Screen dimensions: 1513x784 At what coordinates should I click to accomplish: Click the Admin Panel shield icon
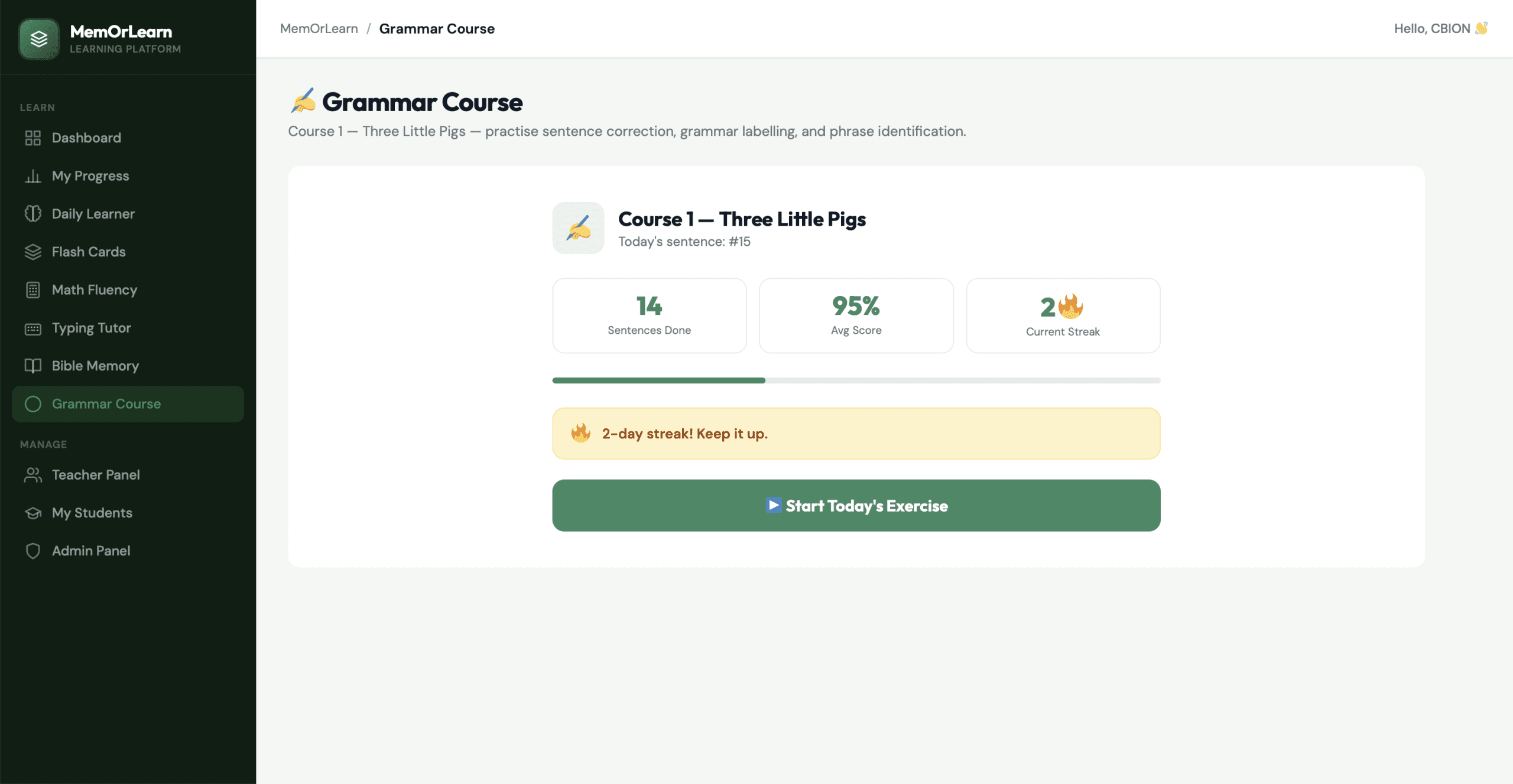[33, 551]
